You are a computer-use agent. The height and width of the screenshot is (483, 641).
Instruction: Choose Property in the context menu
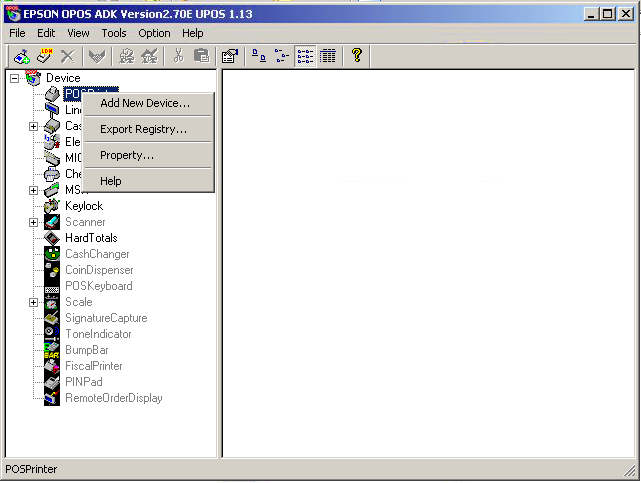click(x=127, y=155)
